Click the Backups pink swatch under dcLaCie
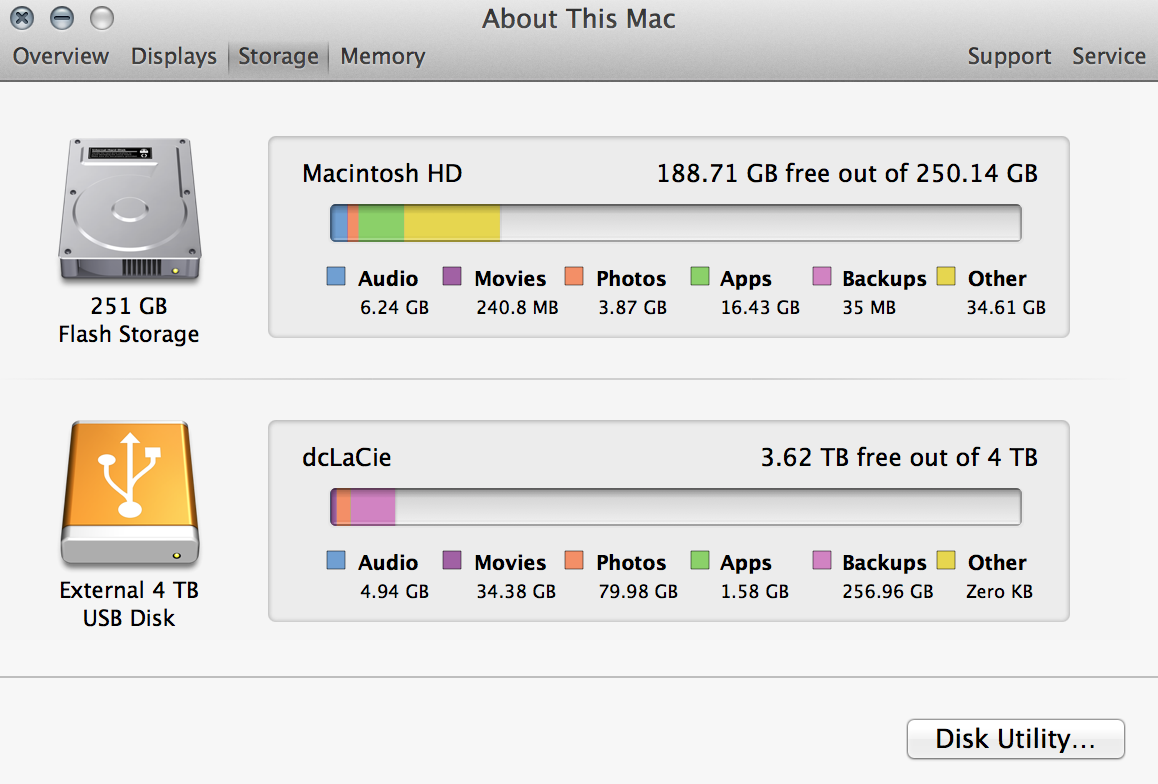Image resolution: width=1158 pixels, height=784 pixels. (822, 561)
